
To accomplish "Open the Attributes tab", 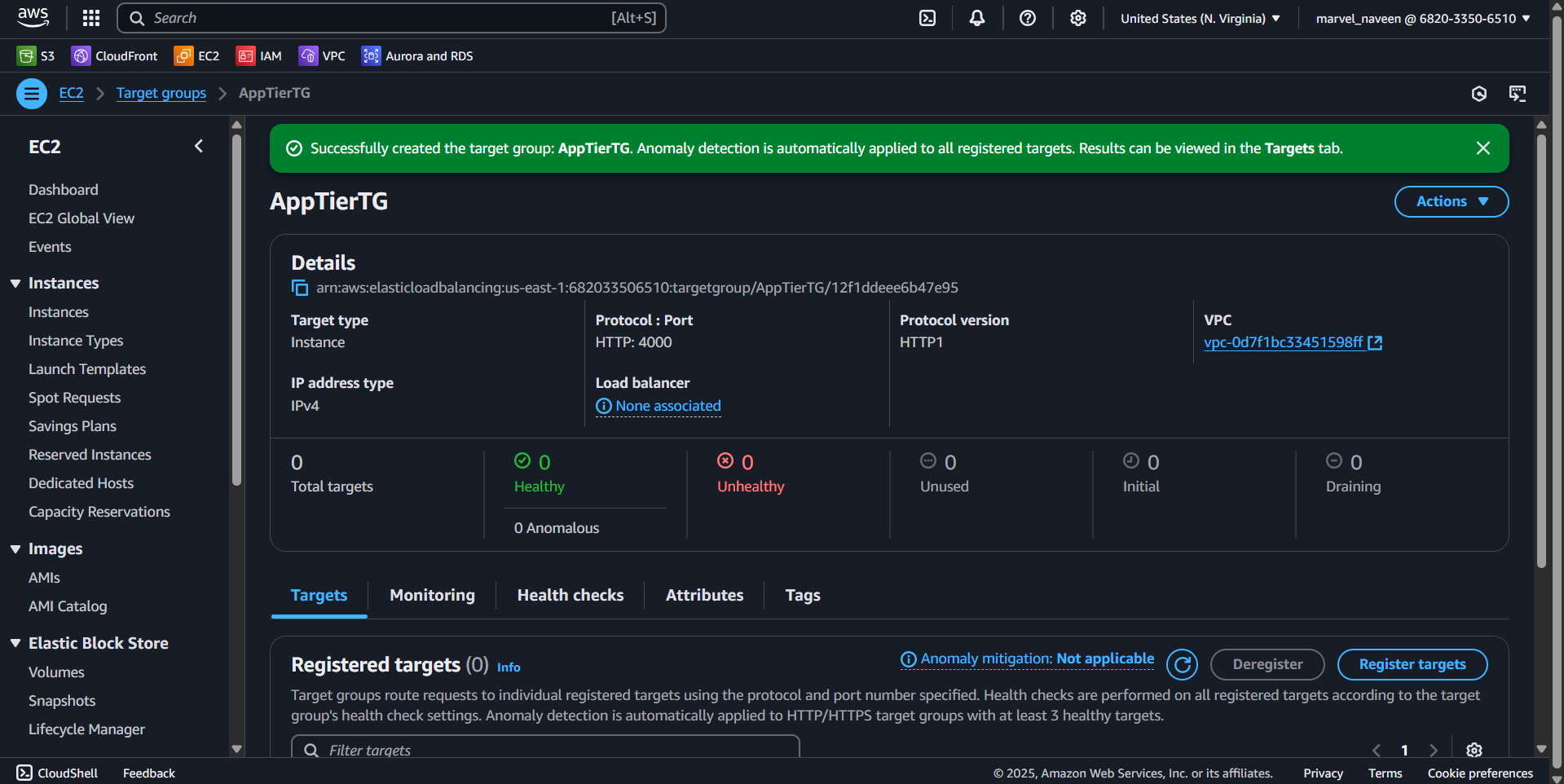I will tap(704, 596).
